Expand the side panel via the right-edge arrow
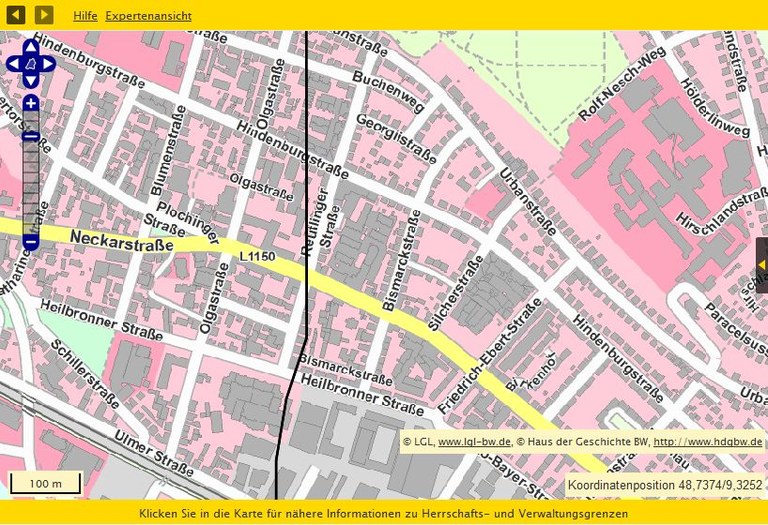768x525 pixels. 761,264
